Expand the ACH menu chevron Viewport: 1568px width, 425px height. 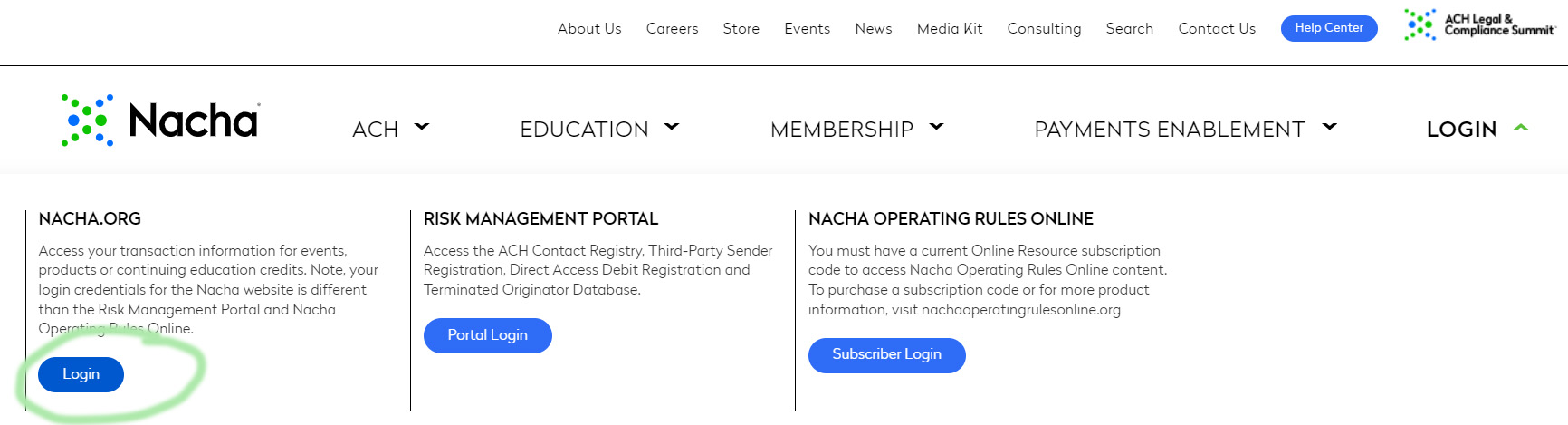422,127
